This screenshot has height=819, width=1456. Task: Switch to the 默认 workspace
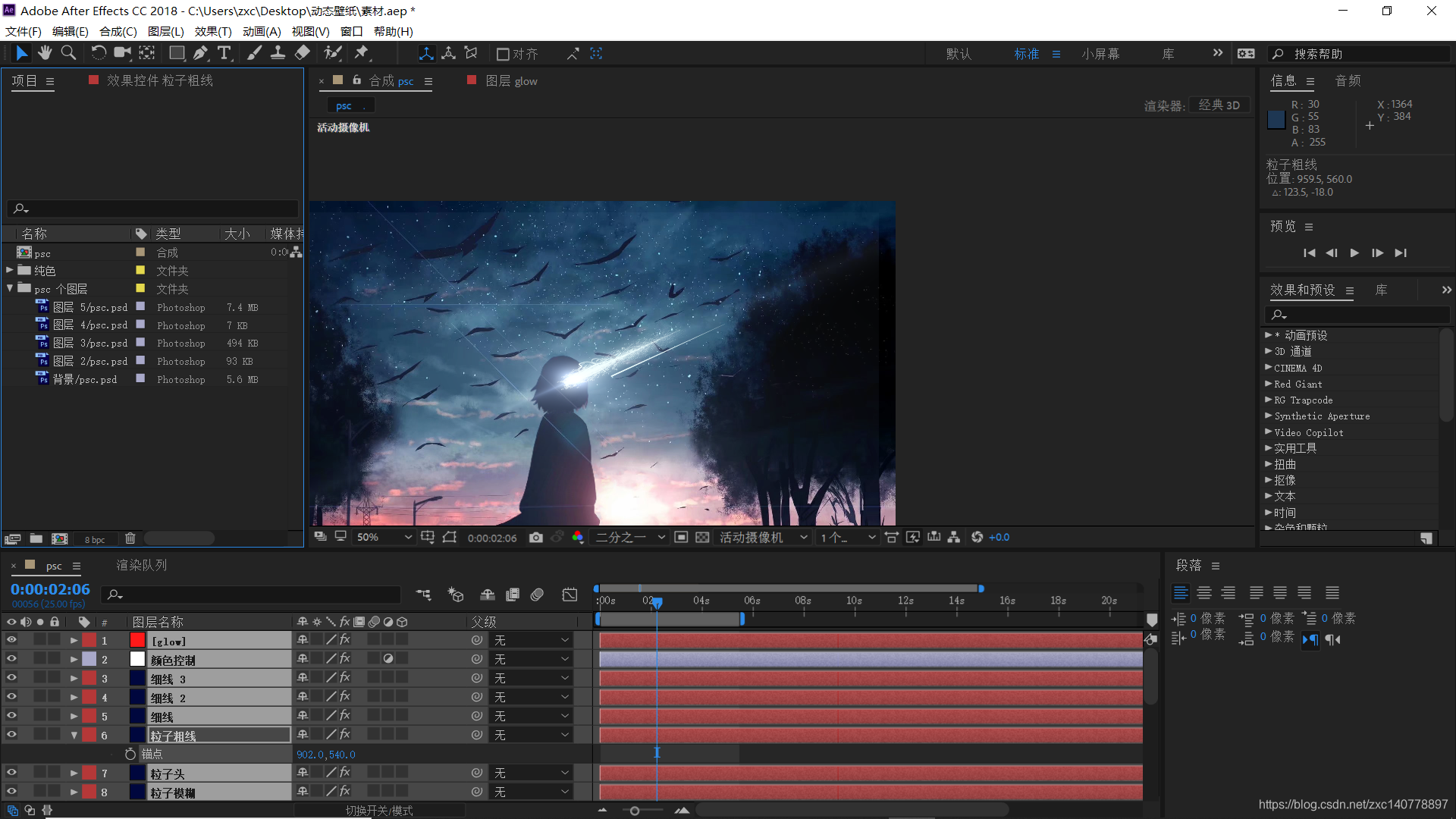coord(959,54)
